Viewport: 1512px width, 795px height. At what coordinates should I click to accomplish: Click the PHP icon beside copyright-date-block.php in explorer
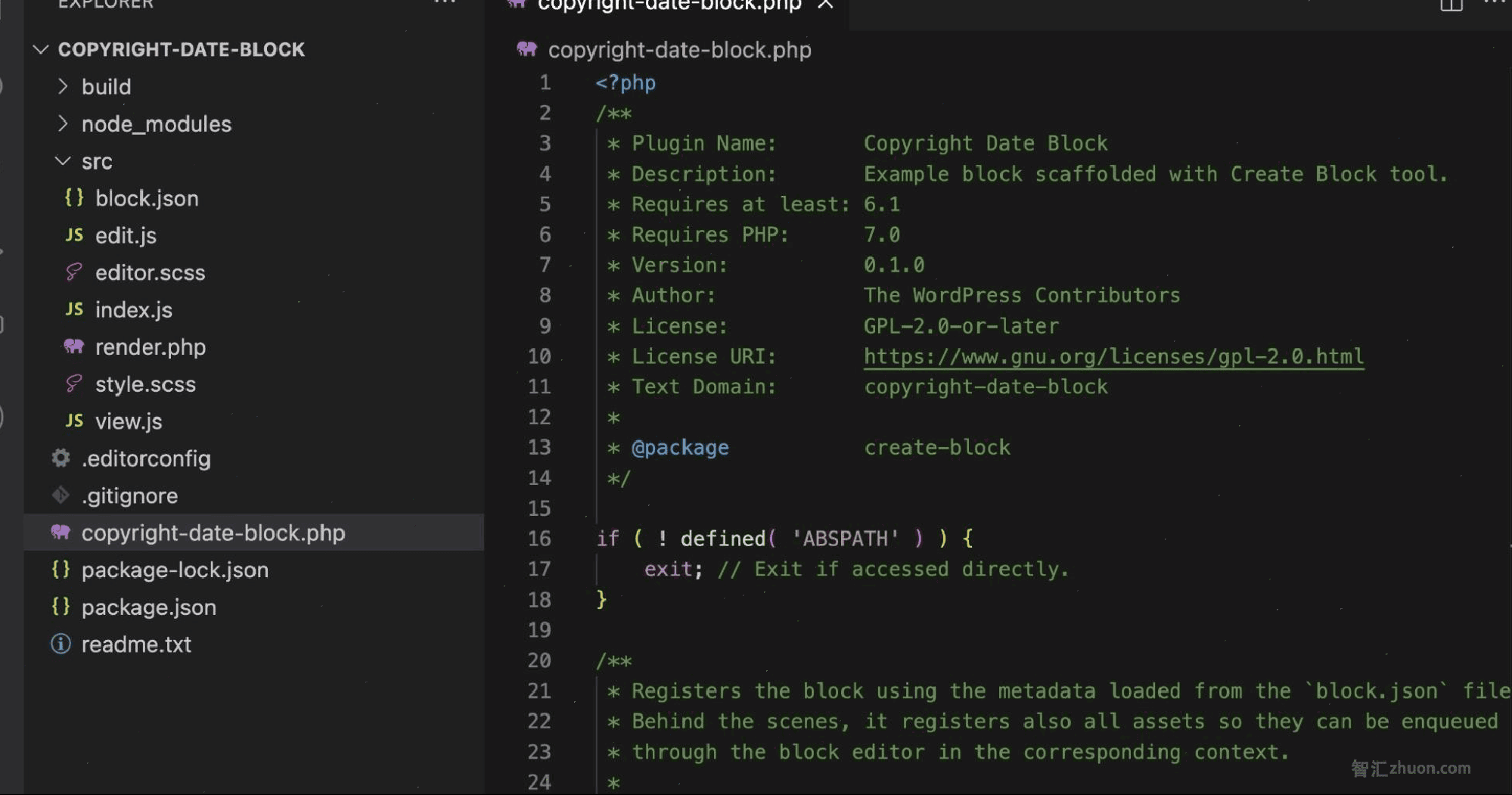61,533
